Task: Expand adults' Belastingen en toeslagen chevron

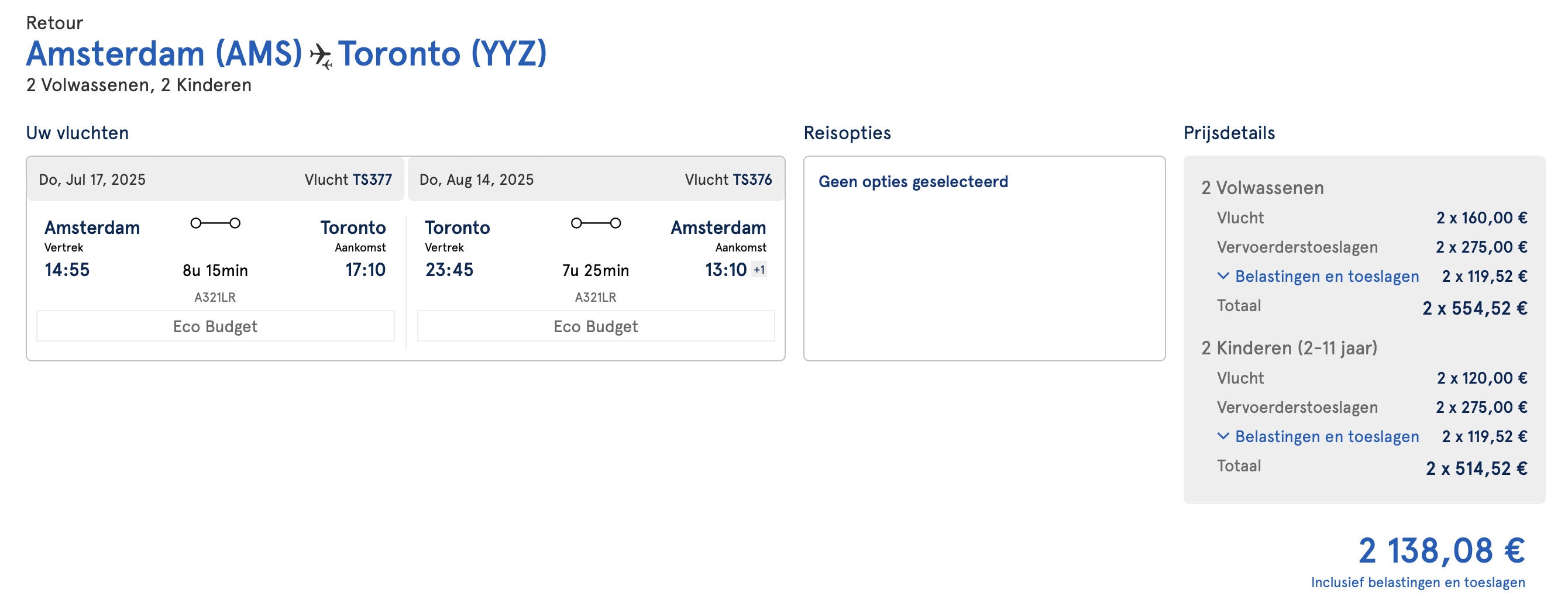Action: (1223, 275)
